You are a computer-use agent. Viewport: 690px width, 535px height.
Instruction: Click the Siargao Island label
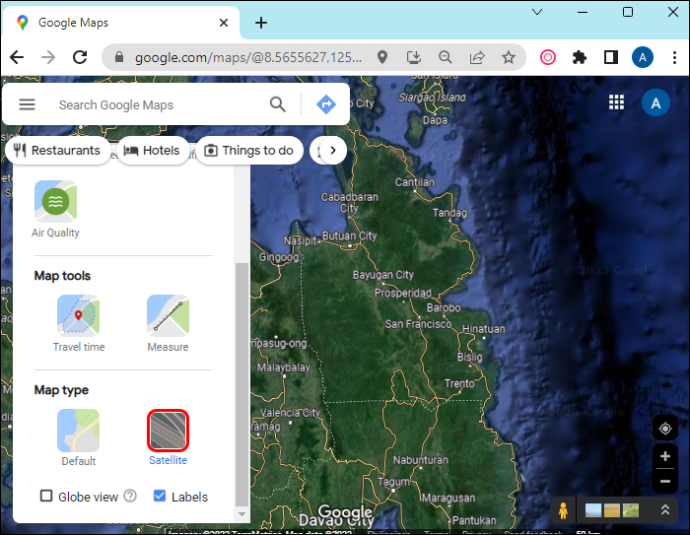[x=432, y=97]
